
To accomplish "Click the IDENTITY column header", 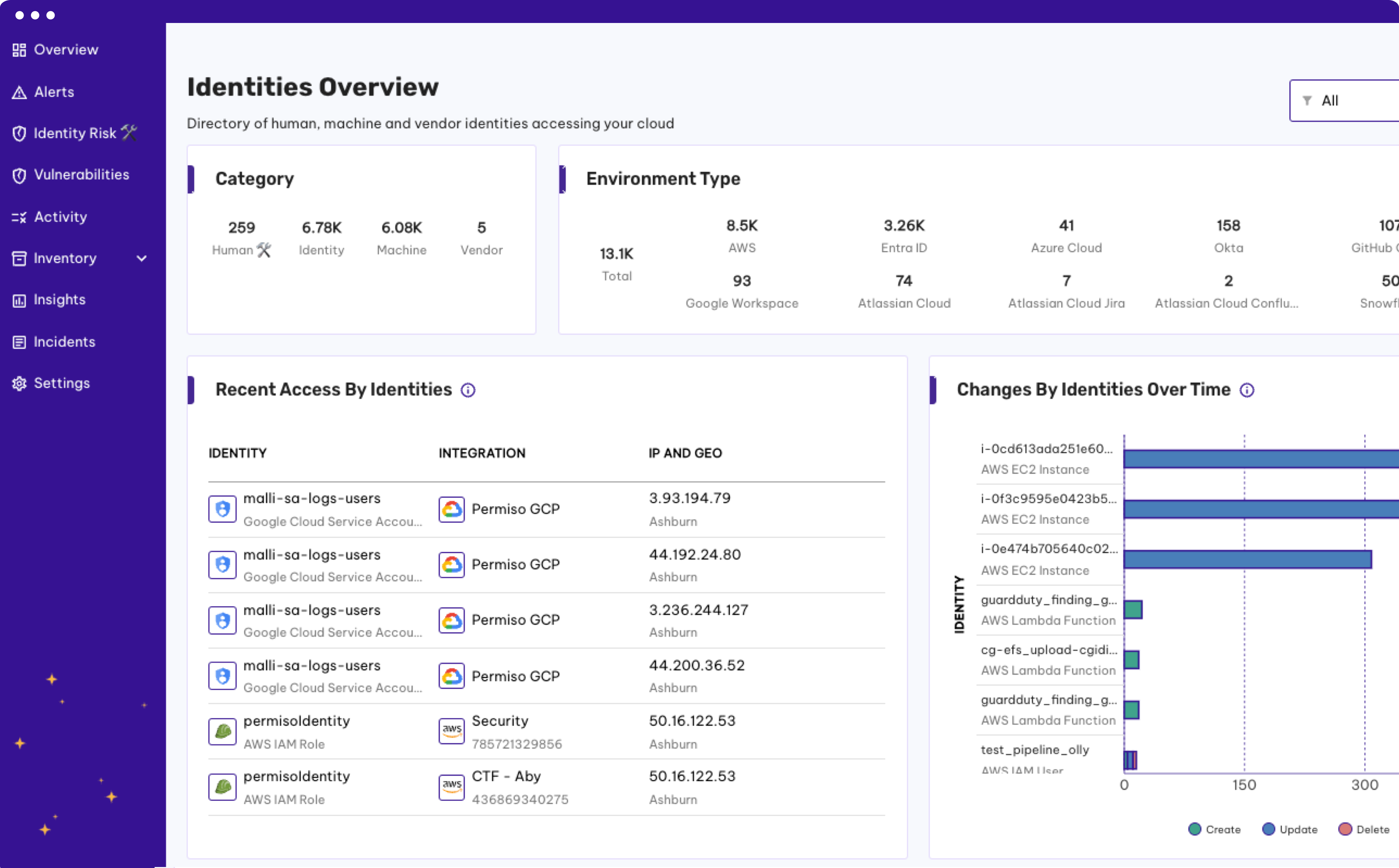I will click(237, 453).
